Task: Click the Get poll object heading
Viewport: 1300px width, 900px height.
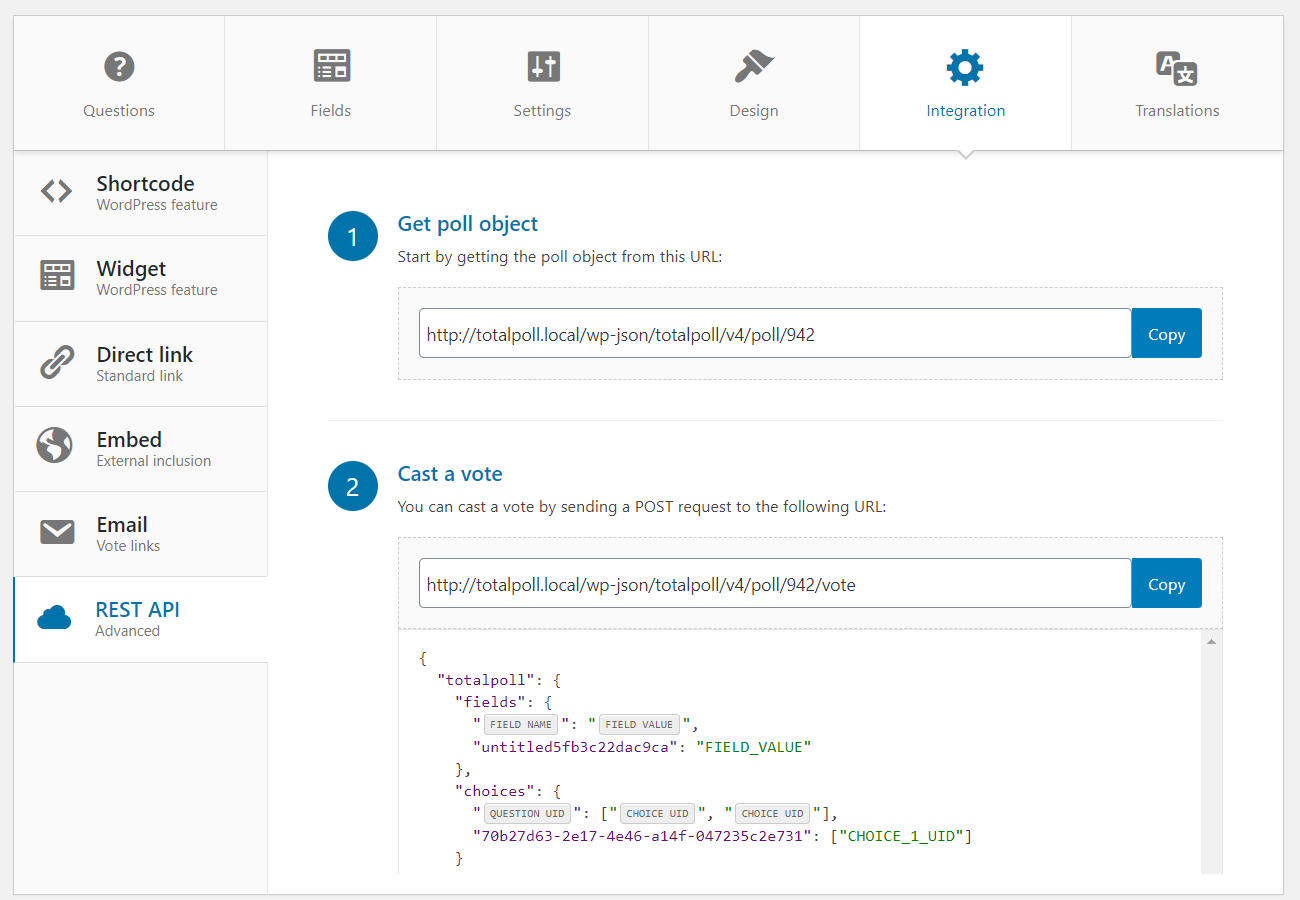Action: coord(468,224)
